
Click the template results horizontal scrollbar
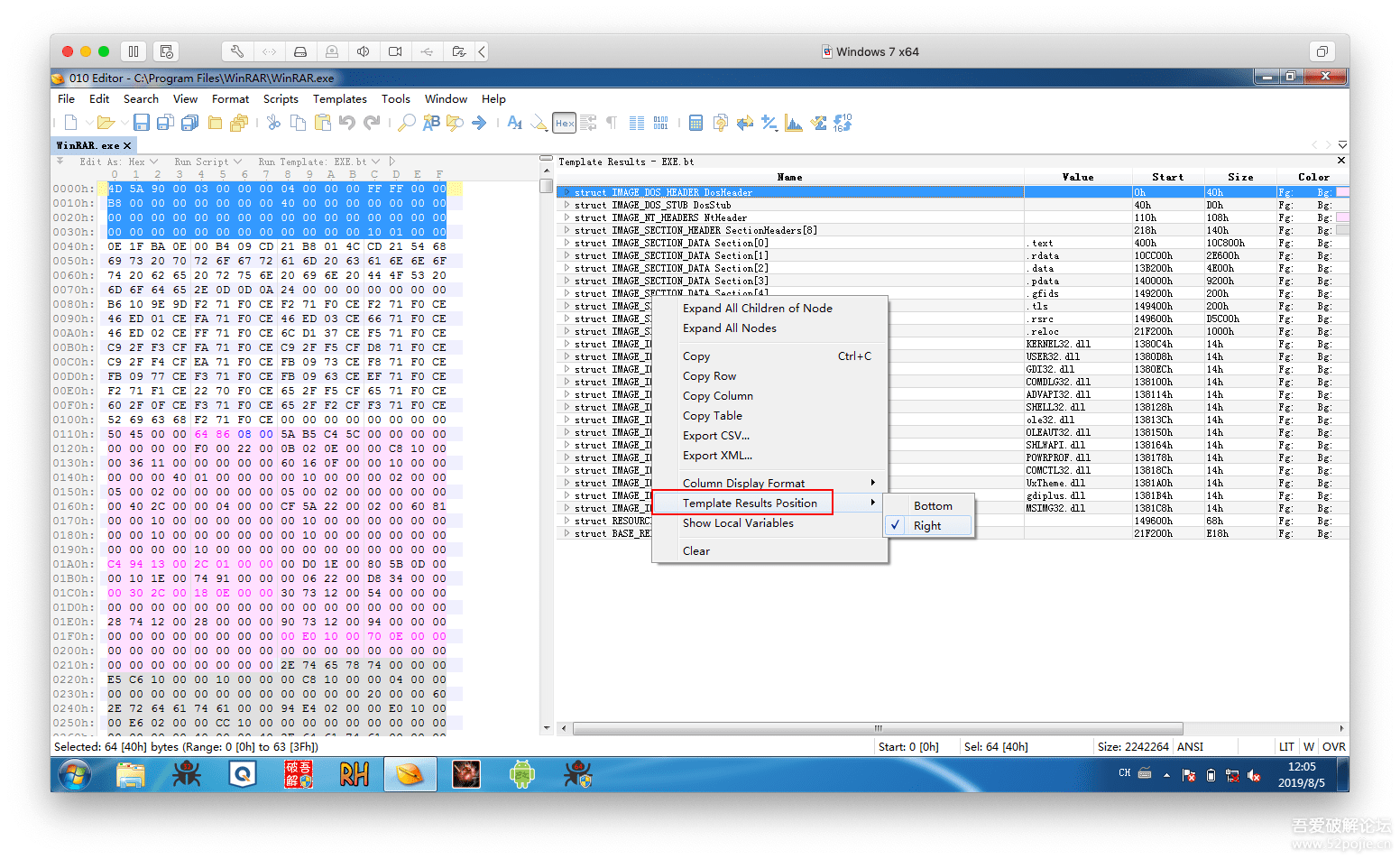tap(878, 728)
